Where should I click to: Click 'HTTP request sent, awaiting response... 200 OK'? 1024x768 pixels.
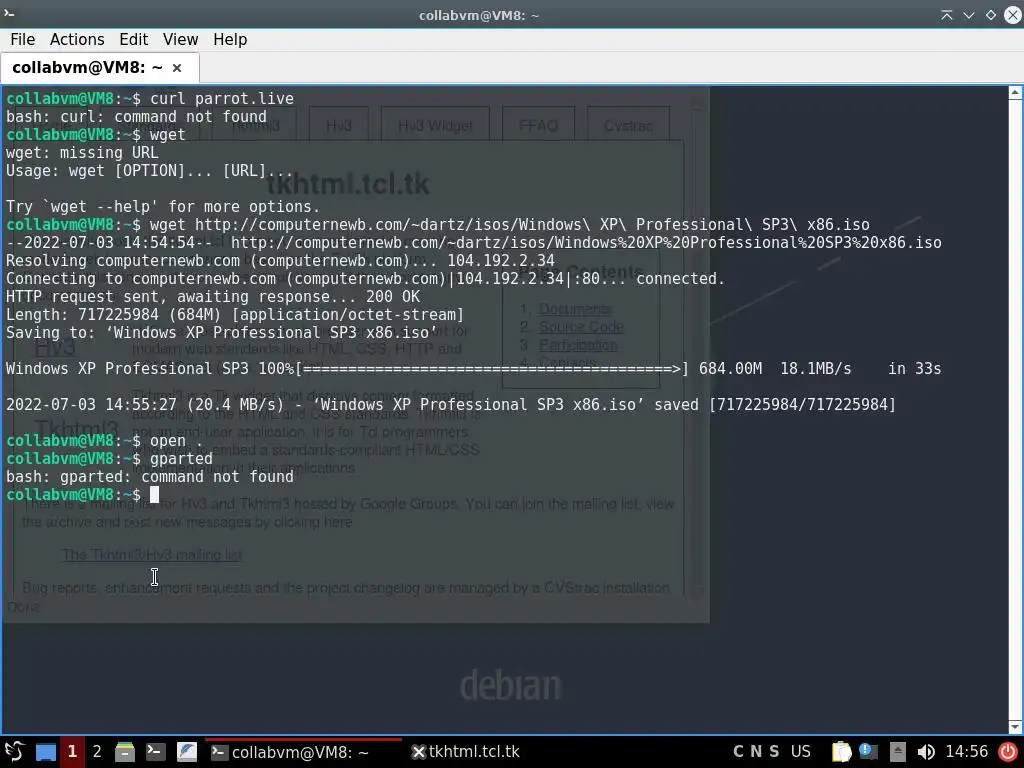click(213, 297)
